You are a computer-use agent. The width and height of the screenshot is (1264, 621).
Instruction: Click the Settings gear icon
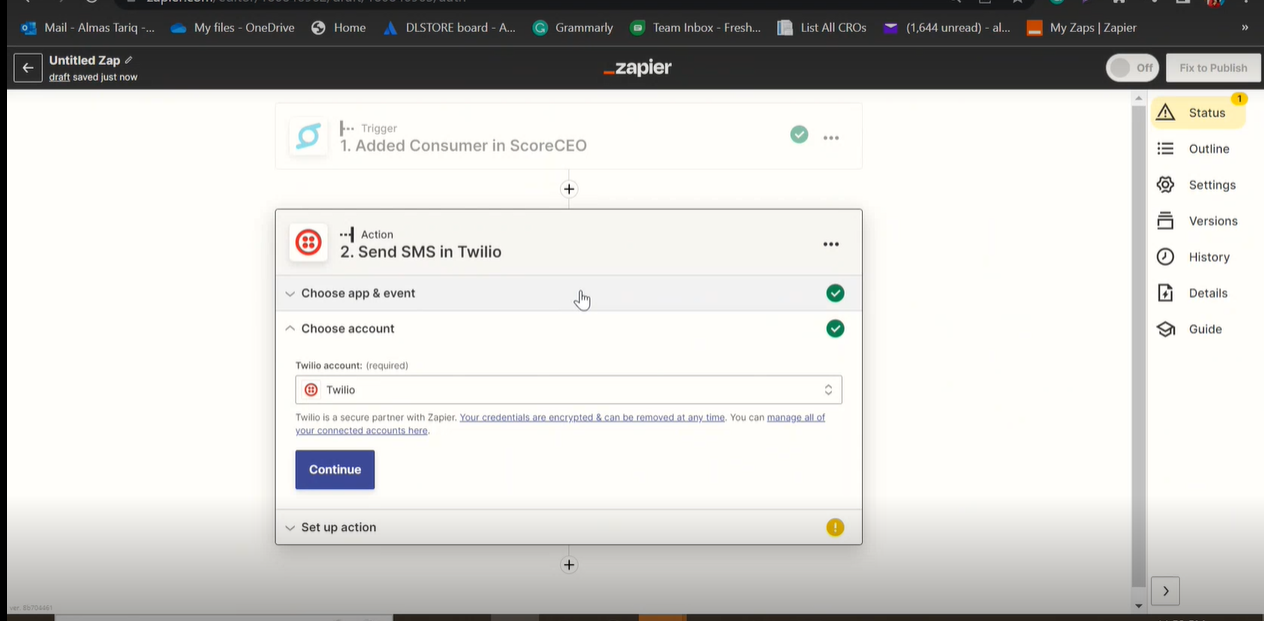point(1165,185)
